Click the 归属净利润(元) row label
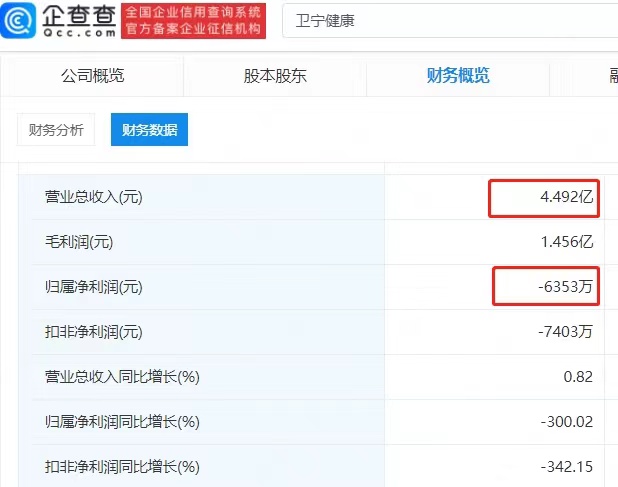 (94, 286)
